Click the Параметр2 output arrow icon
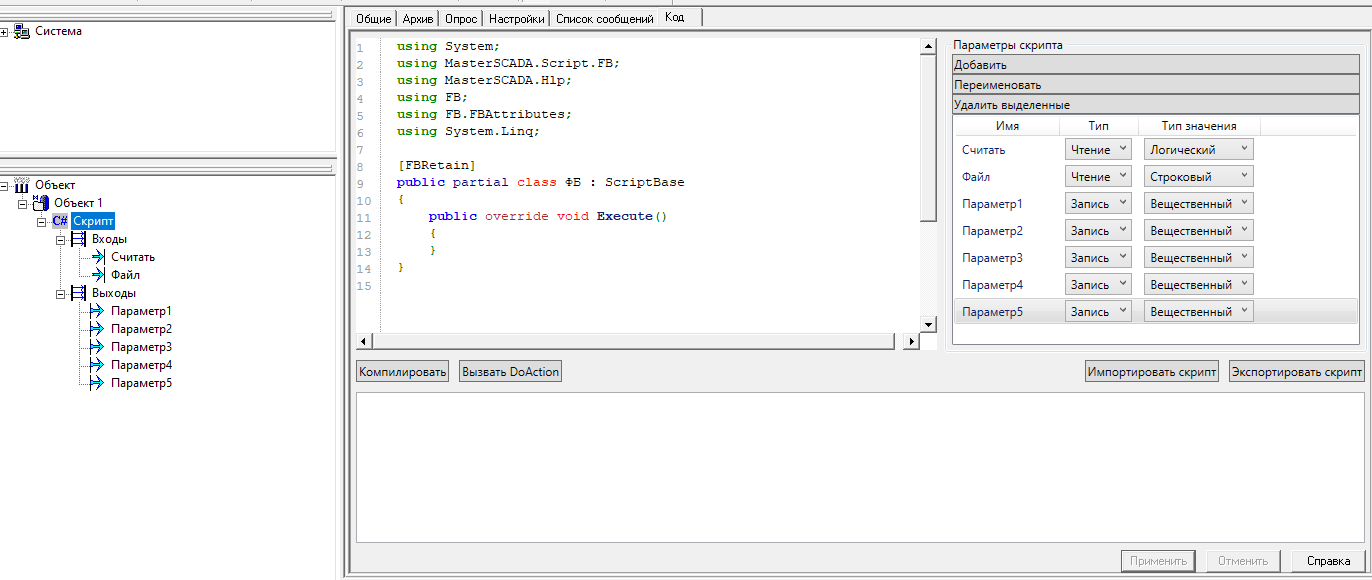1372x580 pixels. pos(98,329)
